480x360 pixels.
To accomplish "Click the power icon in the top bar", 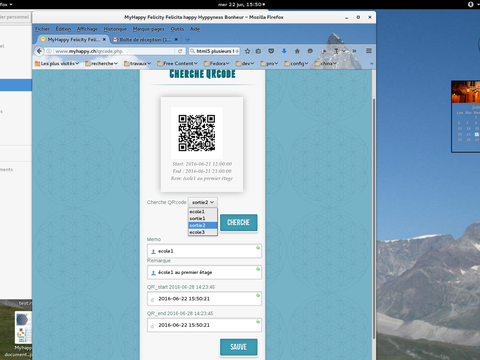I will pyautogui.click(x=471, y=4).
